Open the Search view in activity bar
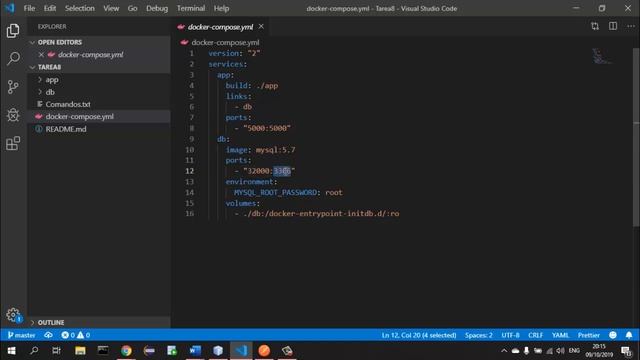Screen dimensions: 640x360 coord(13,58)
